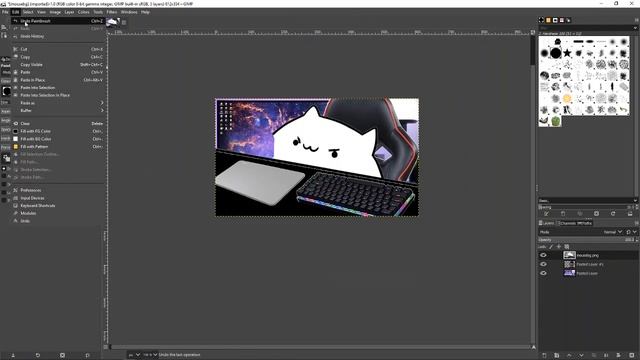The image size is (640, 360).
Task: Choose the large hard round brush
Action: coord(556,53)
